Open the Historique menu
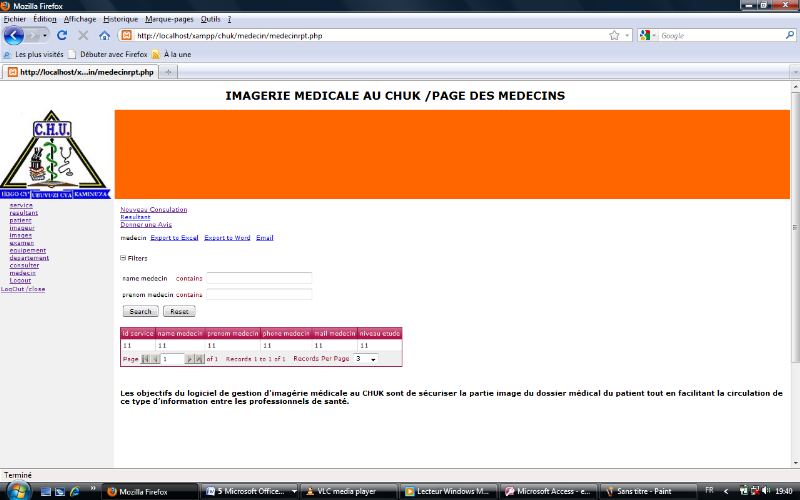The height and width of the screenshot is (500, 800). (x=120, y=19)
